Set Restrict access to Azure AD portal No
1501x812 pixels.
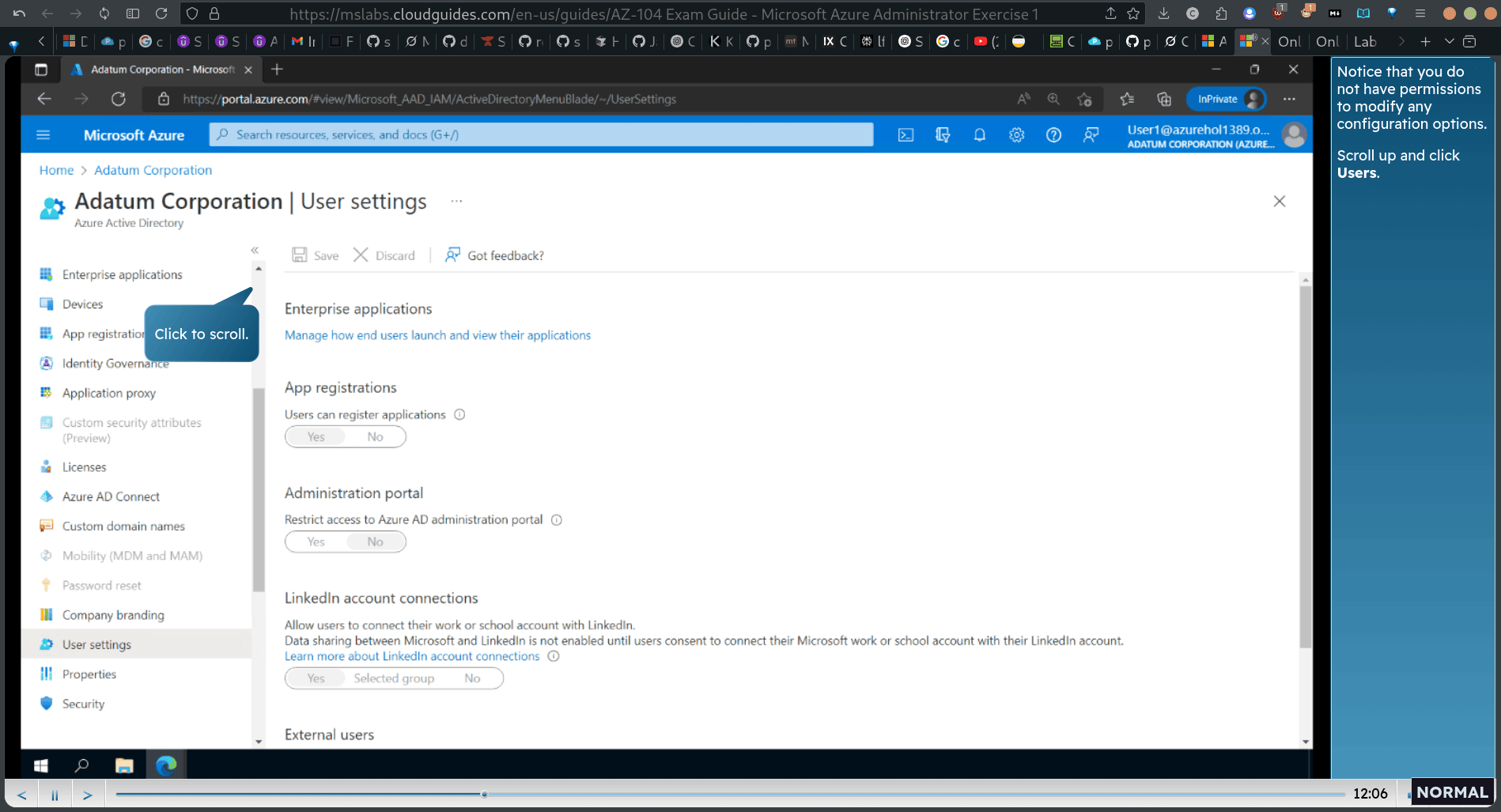pos(375,542)
